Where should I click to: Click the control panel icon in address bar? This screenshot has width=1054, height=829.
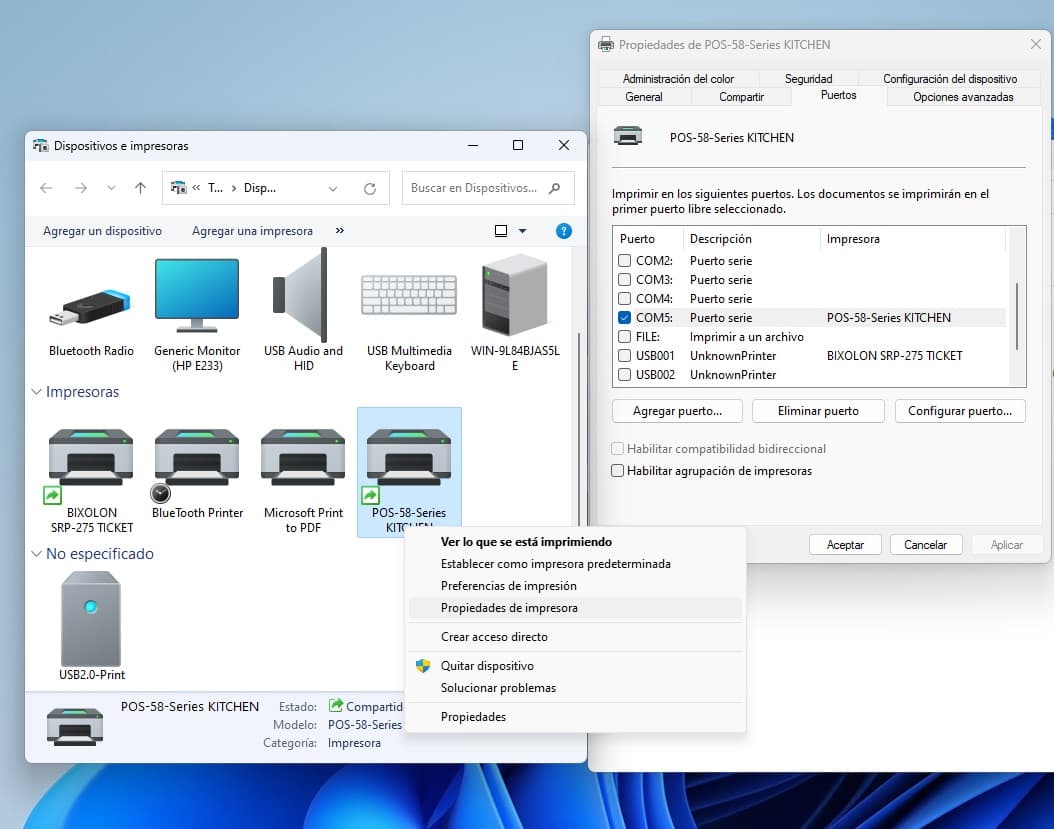(178, 188)
